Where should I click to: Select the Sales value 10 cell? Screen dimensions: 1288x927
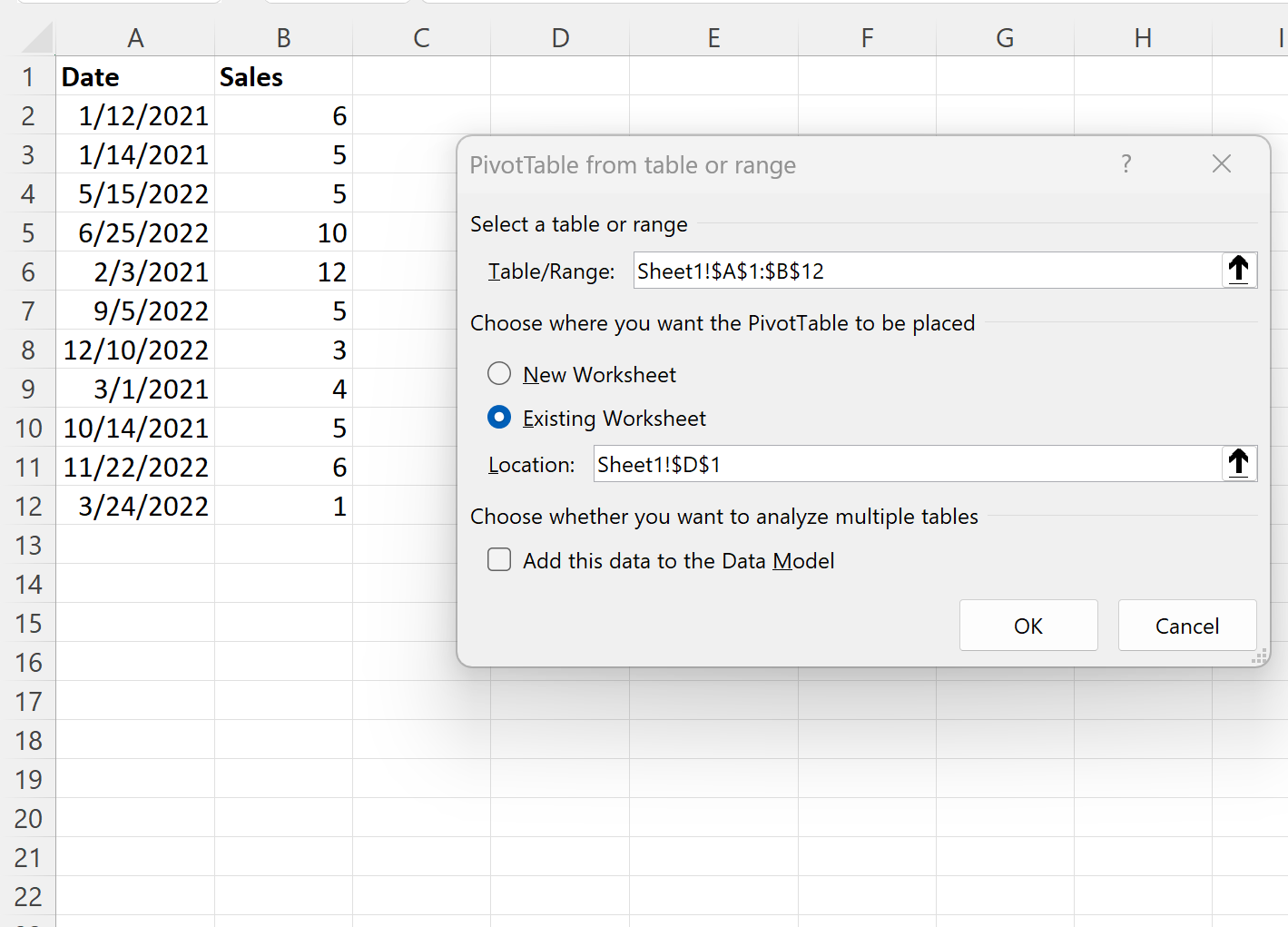point(283,232)
